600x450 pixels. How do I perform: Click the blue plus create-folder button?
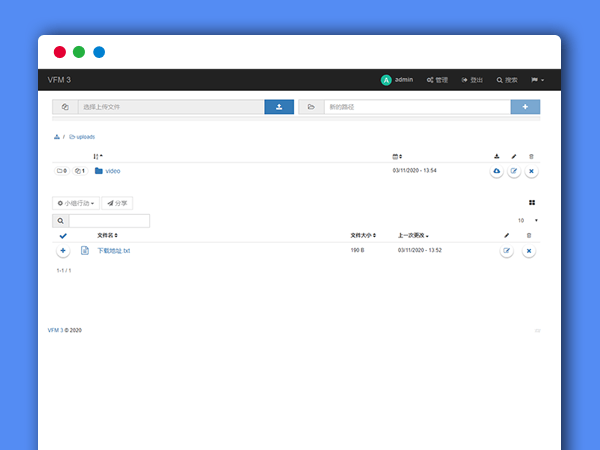[x=525, y=107]
